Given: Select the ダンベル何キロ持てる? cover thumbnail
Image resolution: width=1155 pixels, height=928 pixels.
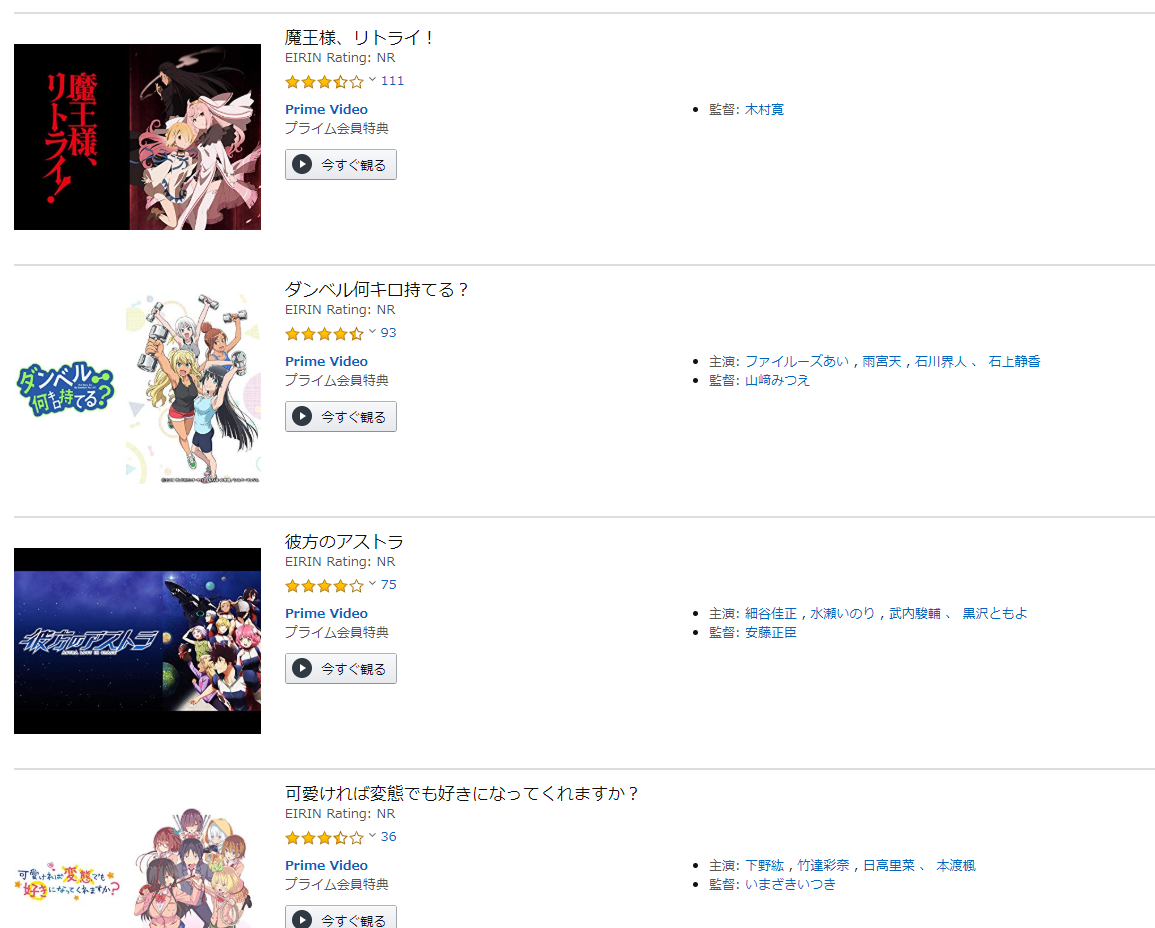Looking at the screenshot, I should point(137,389).
